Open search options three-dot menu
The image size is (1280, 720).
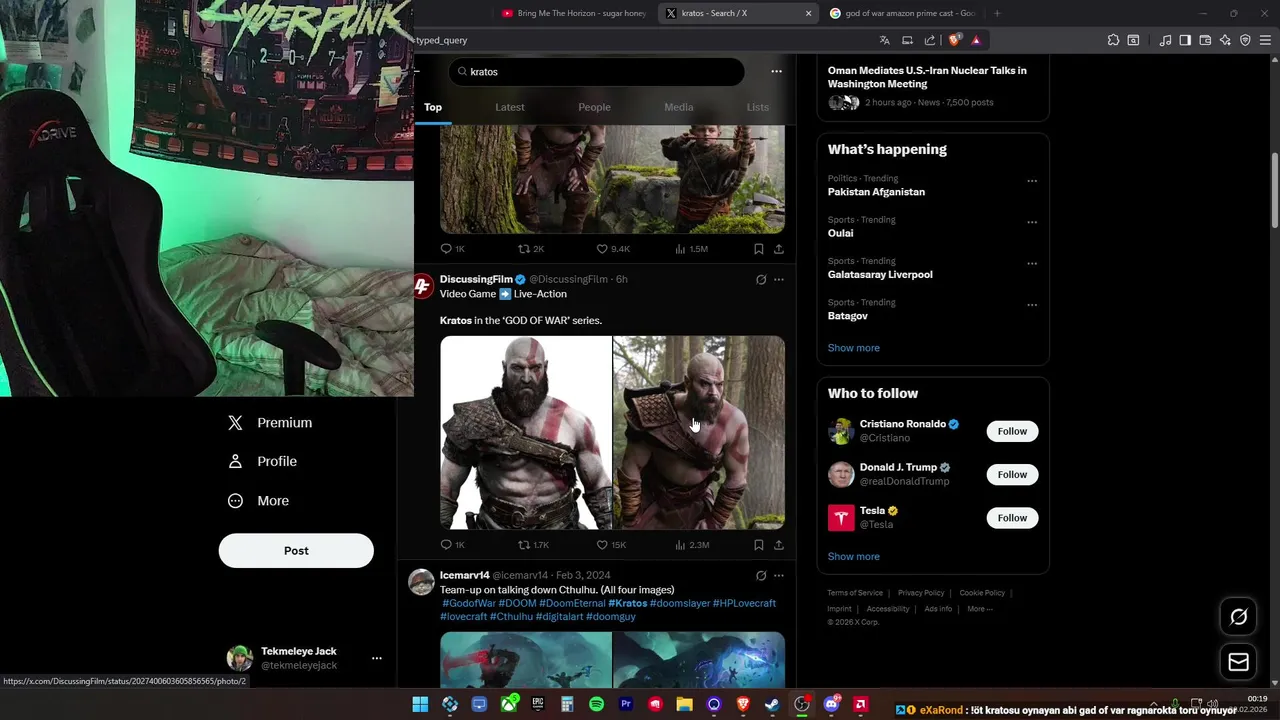(776, 72)
